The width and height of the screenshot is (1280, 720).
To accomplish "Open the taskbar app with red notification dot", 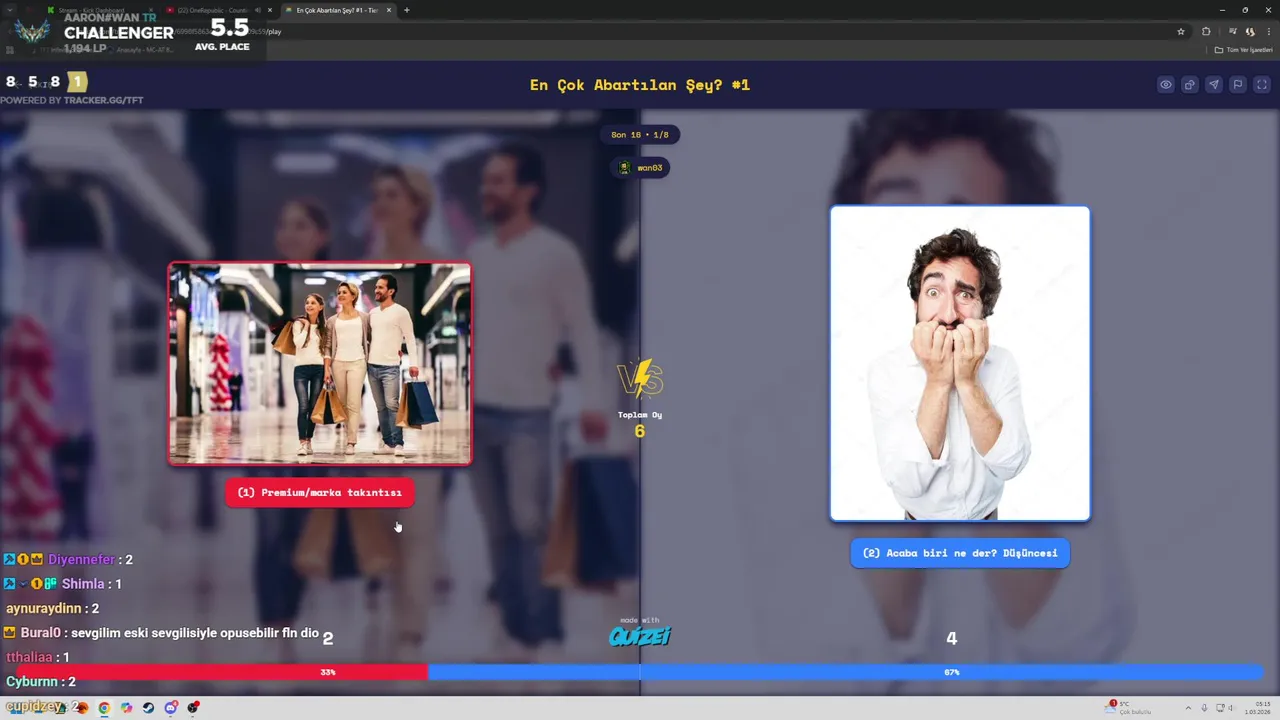I will (193, 708).
